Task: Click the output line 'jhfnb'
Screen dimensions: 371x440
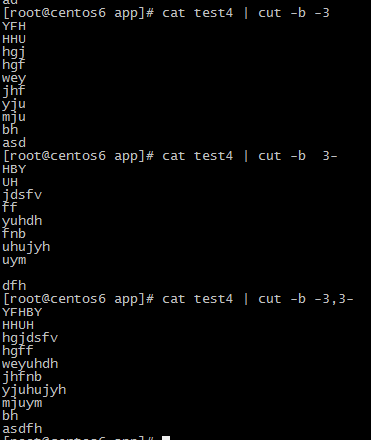Action: [x=22, y=377]
